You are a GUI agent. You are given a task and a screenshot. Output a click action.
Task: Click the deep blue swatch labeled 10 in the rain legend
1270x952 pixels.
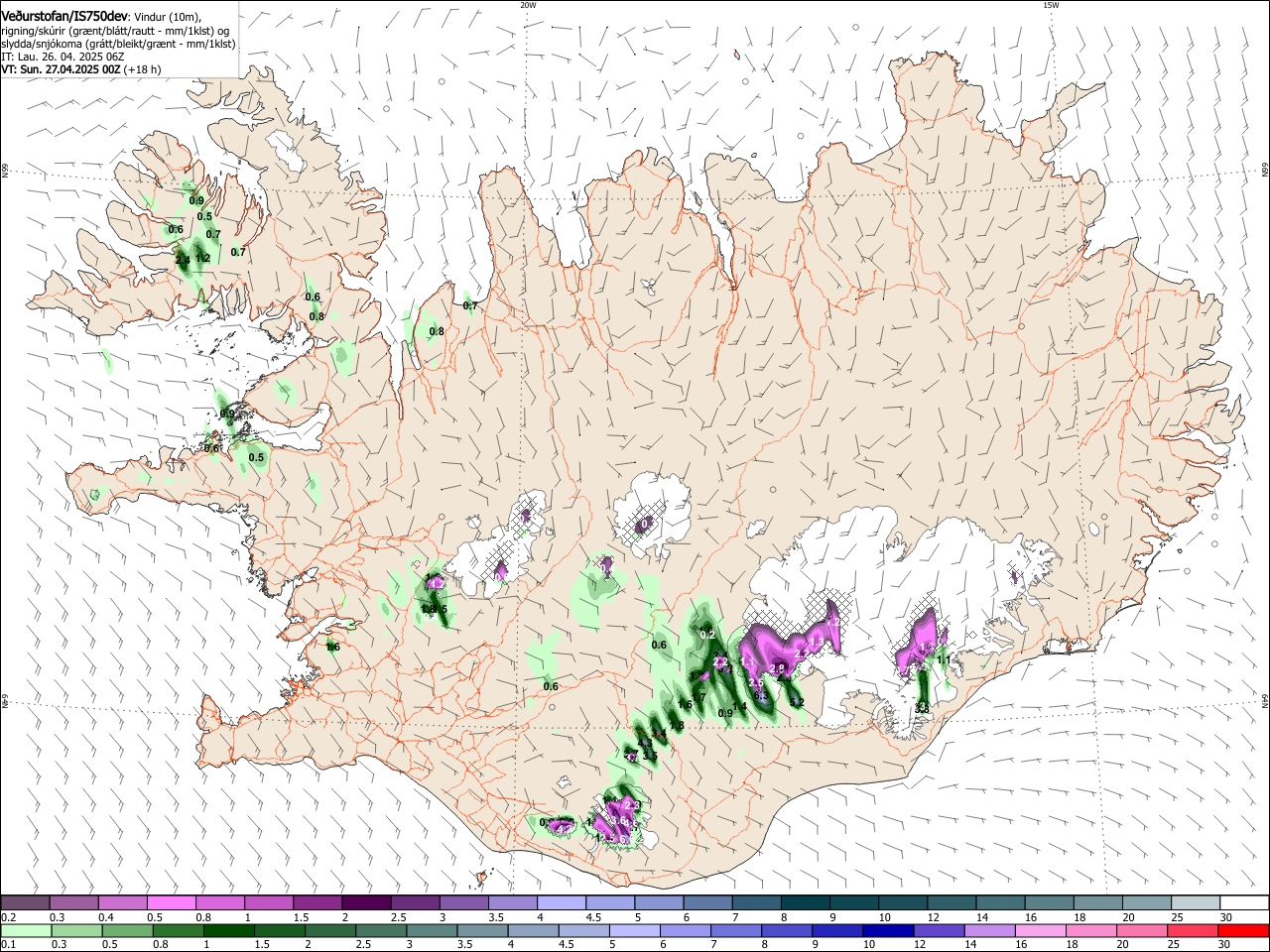[x=888, y=931]
